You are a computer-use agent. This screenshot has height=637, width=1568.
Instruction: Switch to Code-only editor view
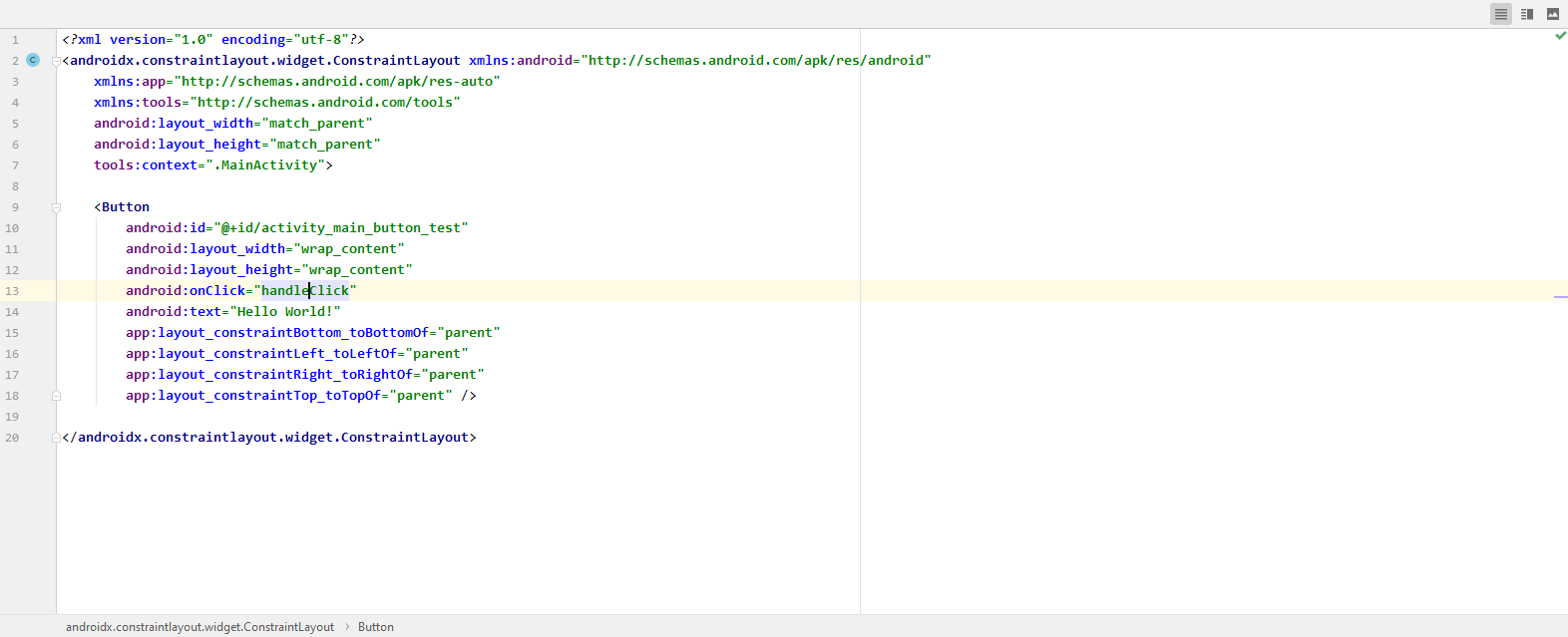pyautogui.click(x=1500, y=14)
